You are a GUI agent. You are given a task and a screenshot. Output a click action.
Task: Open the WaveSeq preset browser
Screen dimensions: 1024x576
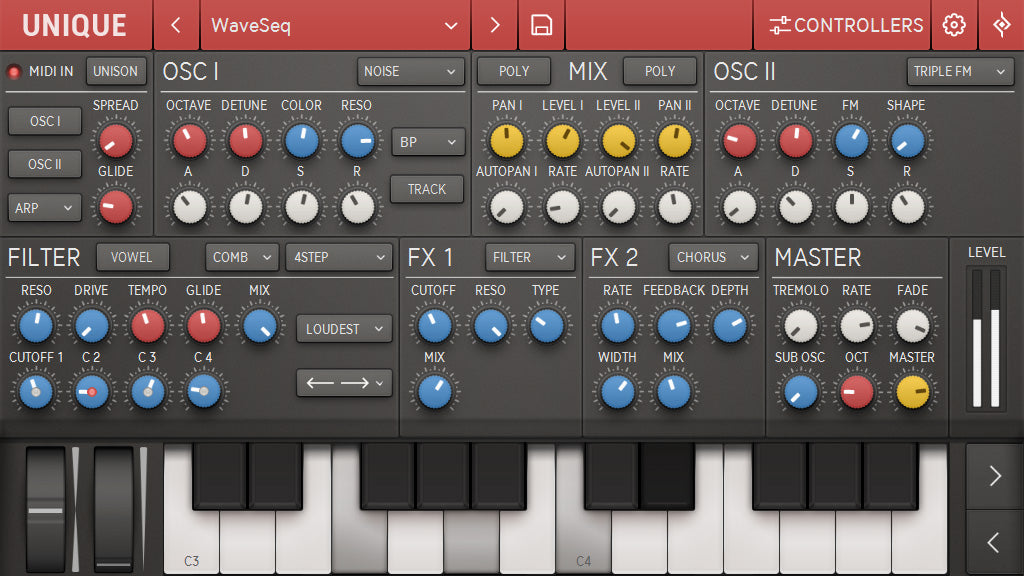(x=335, y=25)
